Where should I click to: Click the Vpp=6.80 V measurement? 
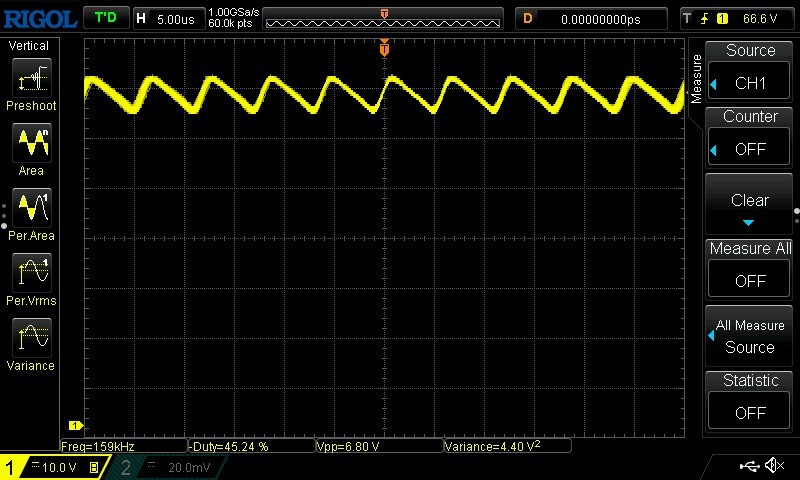coord(379,446)
